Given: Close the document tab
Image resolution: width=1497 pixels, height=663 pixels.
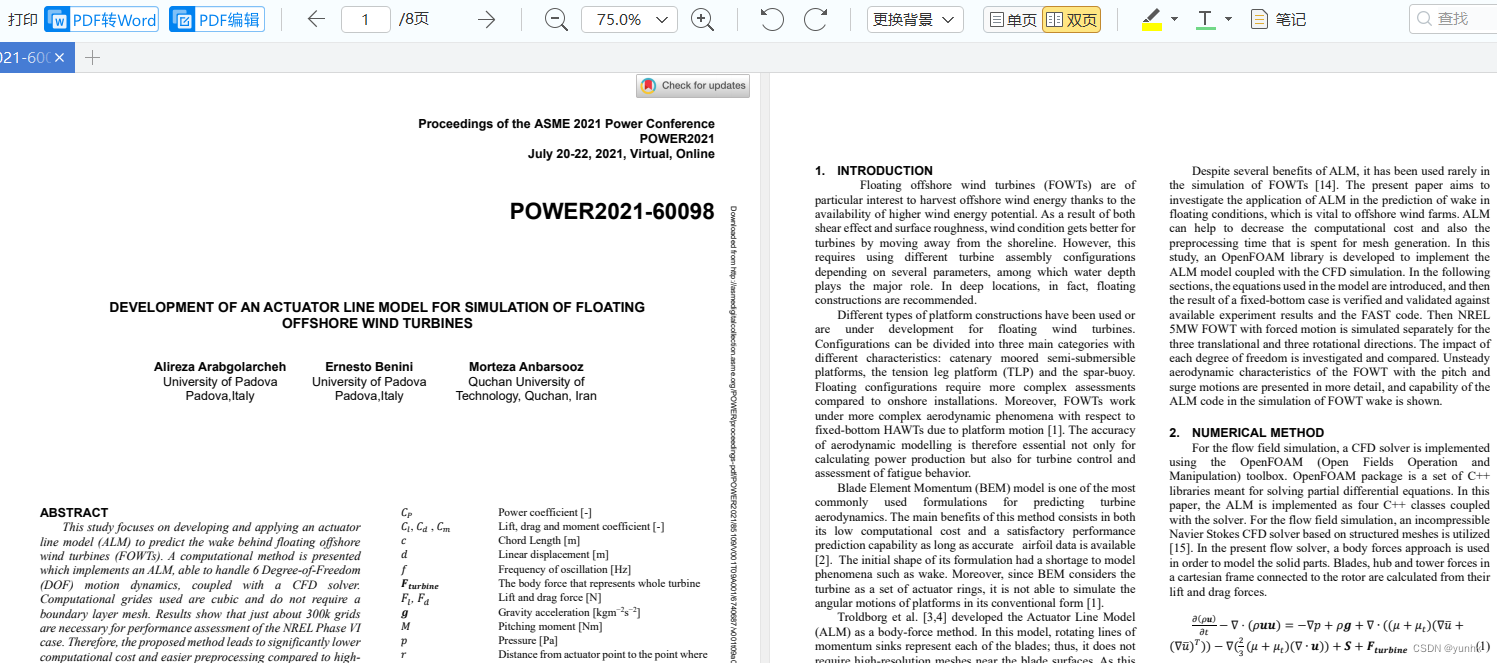Looking at the screenshot, I should pos(59,58).
